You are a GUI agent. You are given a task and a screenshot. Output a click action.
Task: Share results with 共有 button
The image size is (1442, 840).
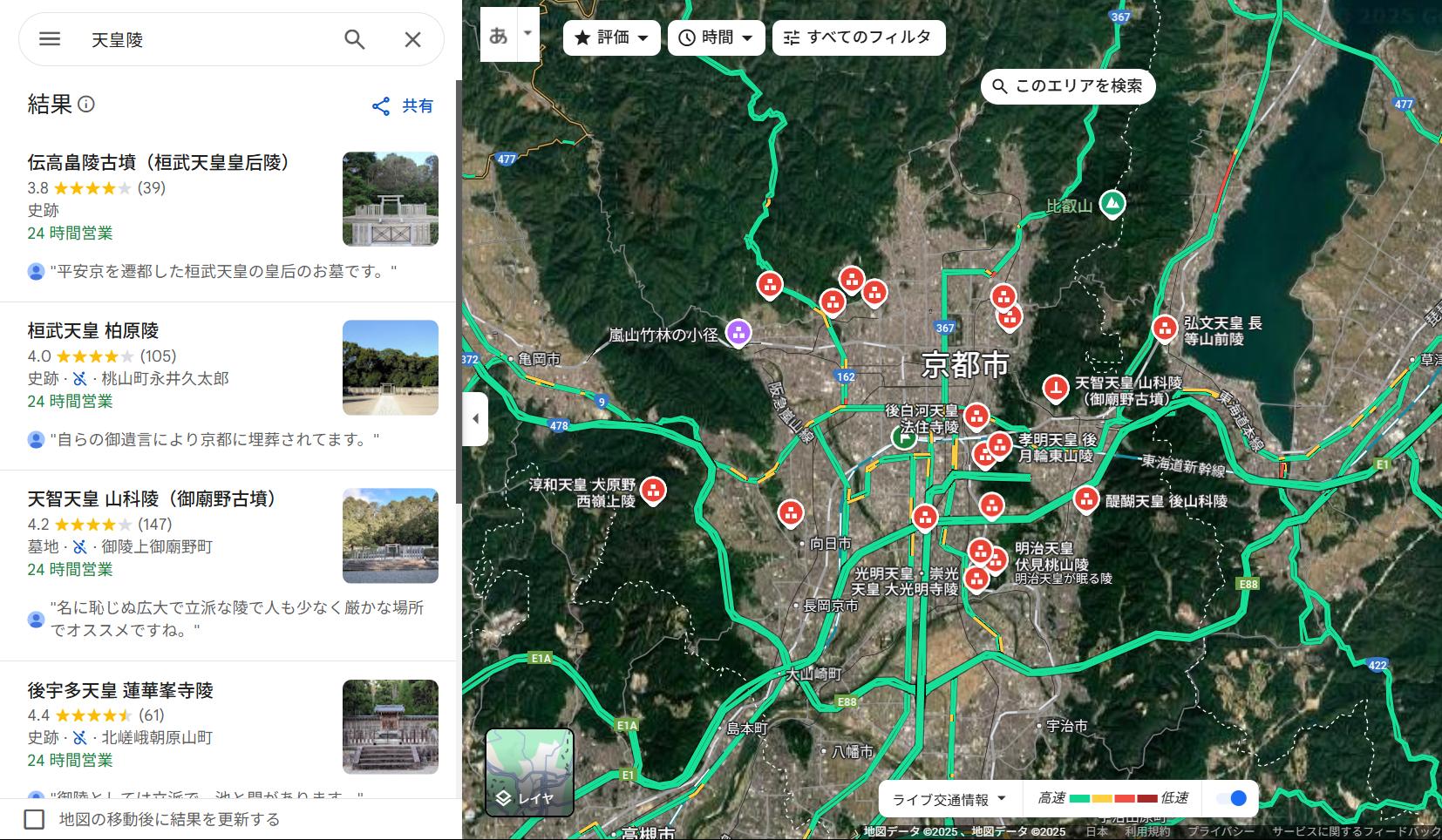403,106
